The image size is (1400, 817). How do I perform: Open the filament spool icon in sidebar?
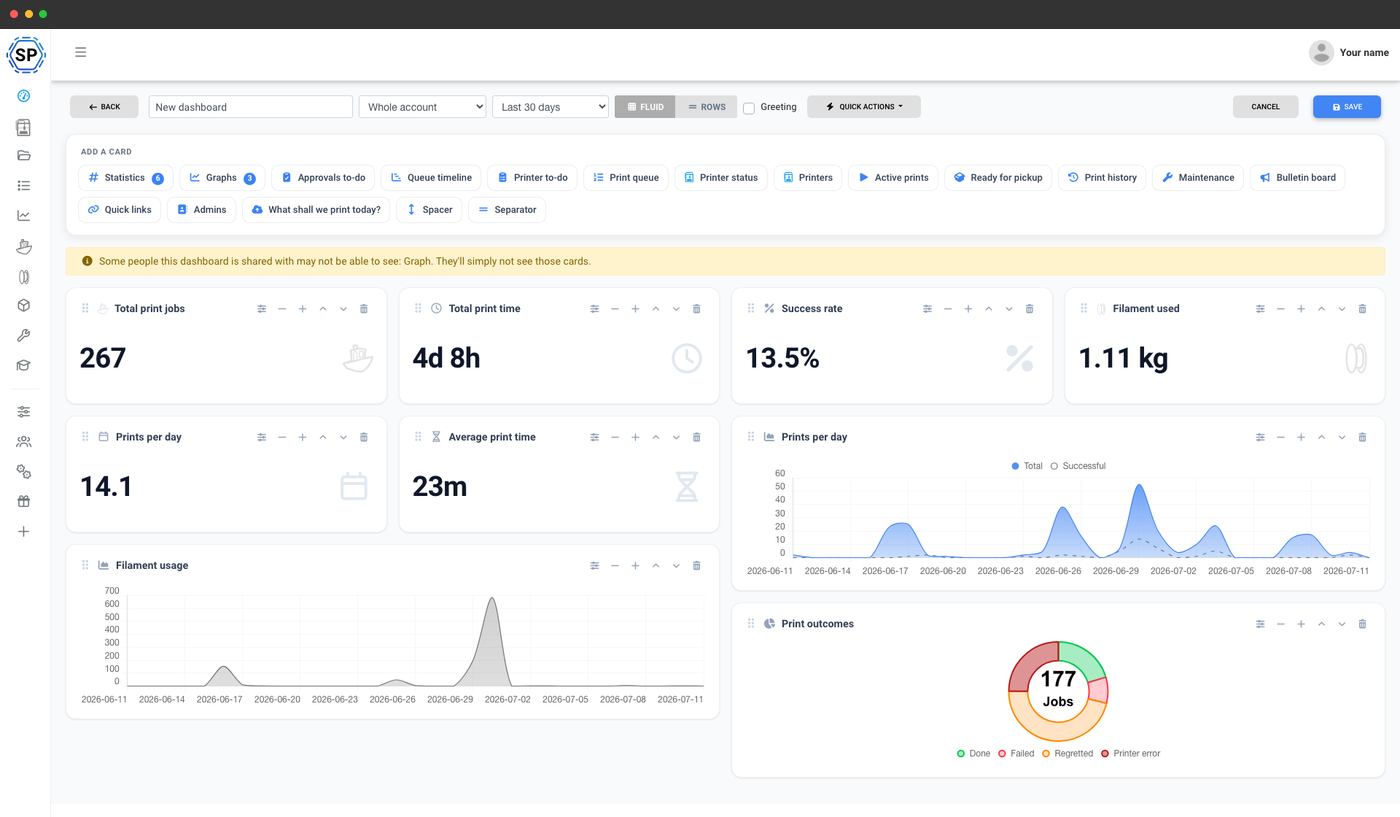pyautogui.click(x=24, y=276)
